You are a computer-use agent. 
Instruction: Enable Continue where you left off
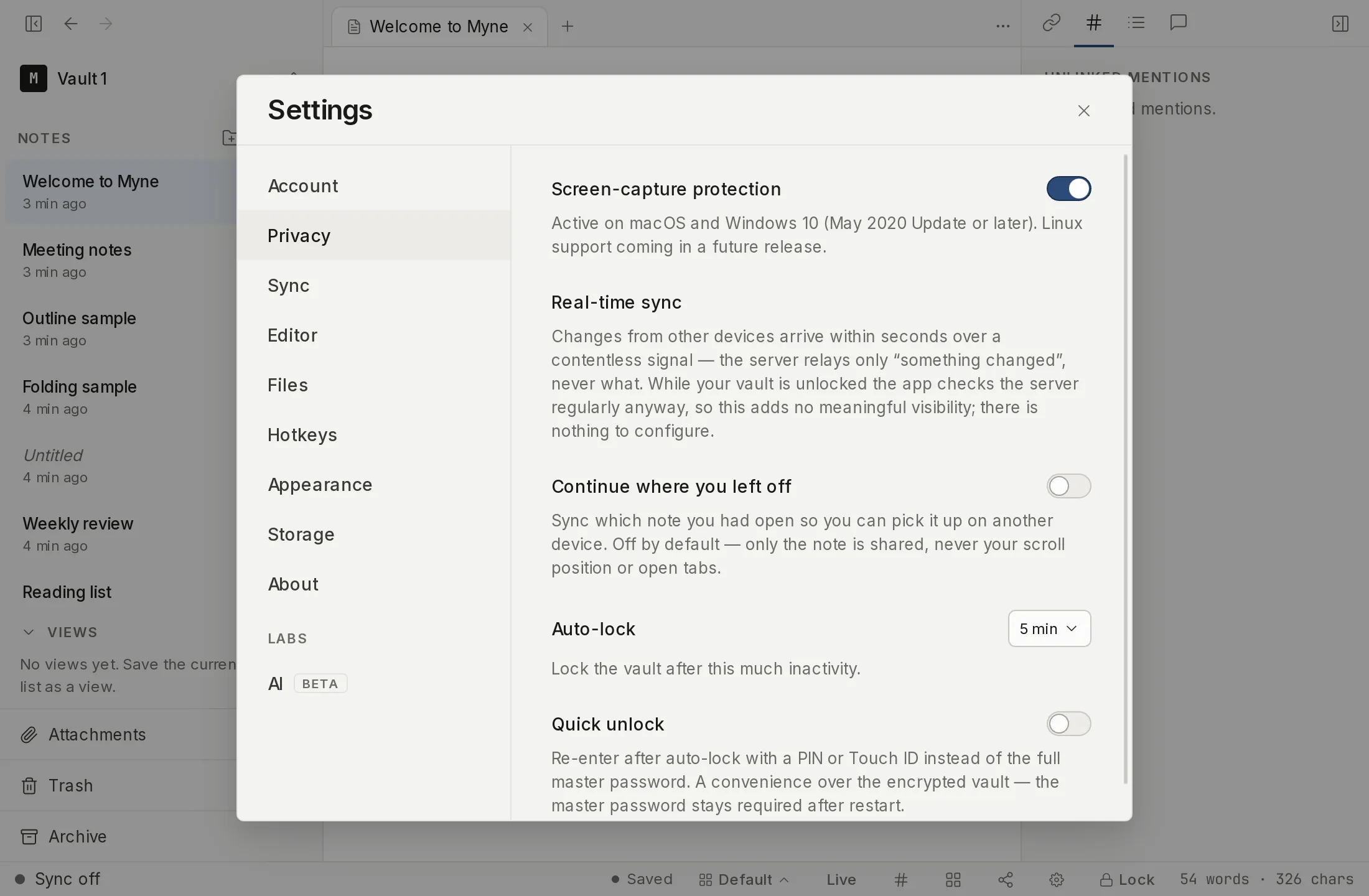pos(1068,486)
